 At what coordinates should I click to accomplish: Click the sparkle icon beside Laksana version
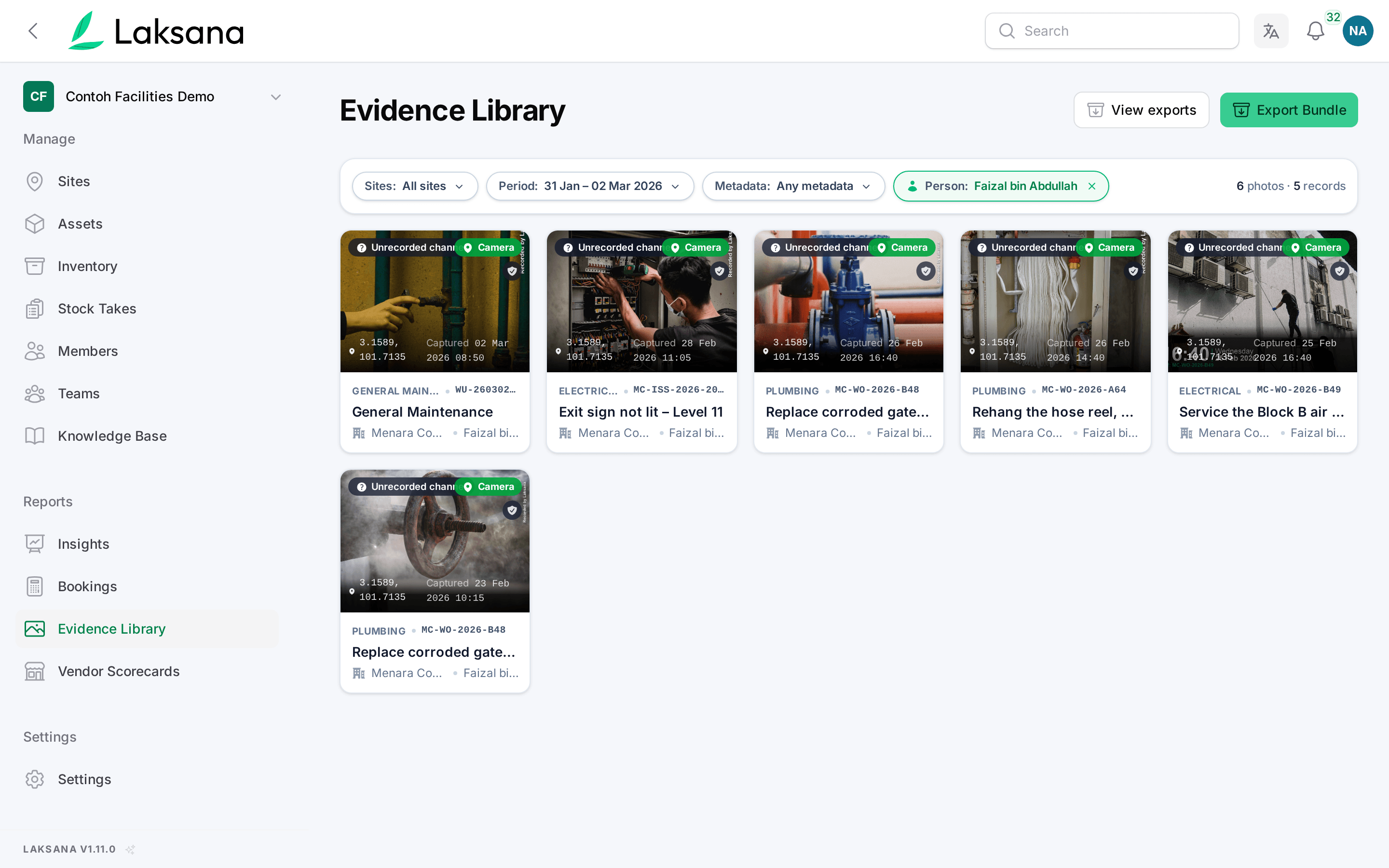tap(130, 849)
